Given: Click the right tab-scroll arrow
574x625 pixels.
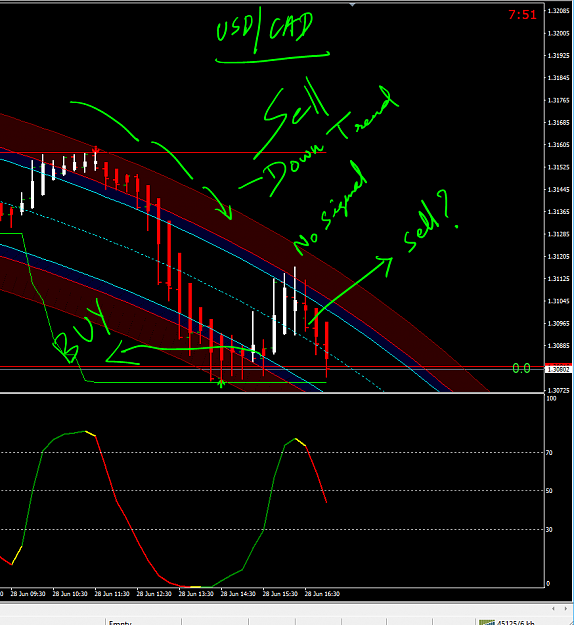Looking at the screenshot, I should 566,609.
